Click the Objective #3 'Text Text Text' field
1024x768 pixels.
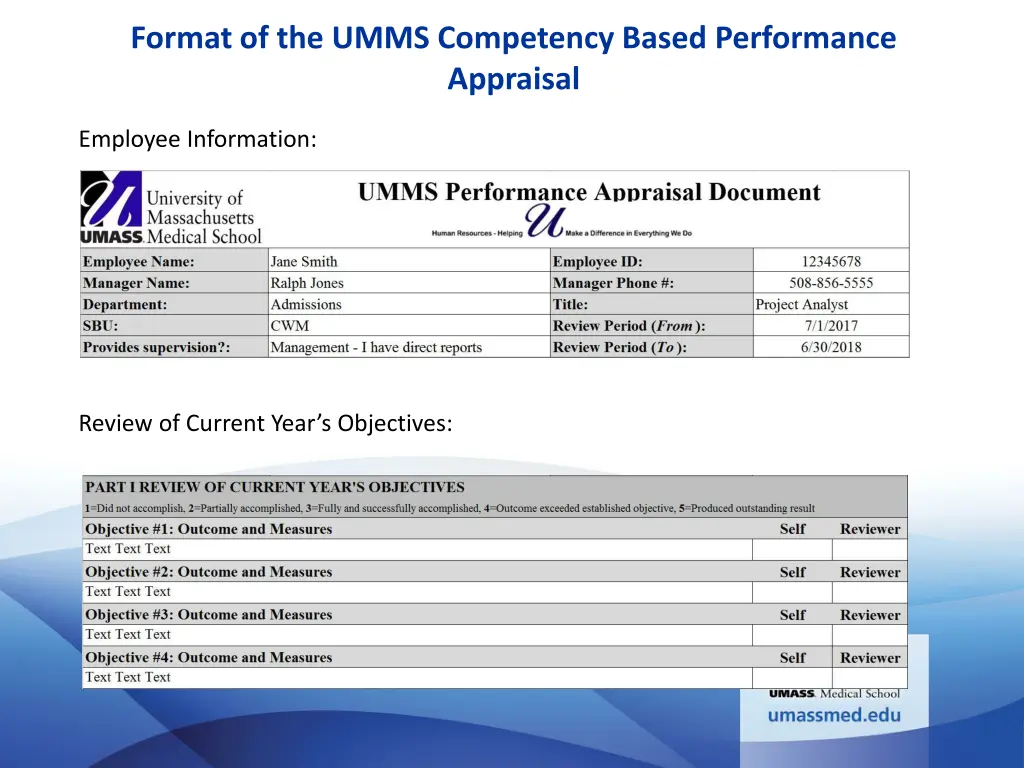(417, 635)
